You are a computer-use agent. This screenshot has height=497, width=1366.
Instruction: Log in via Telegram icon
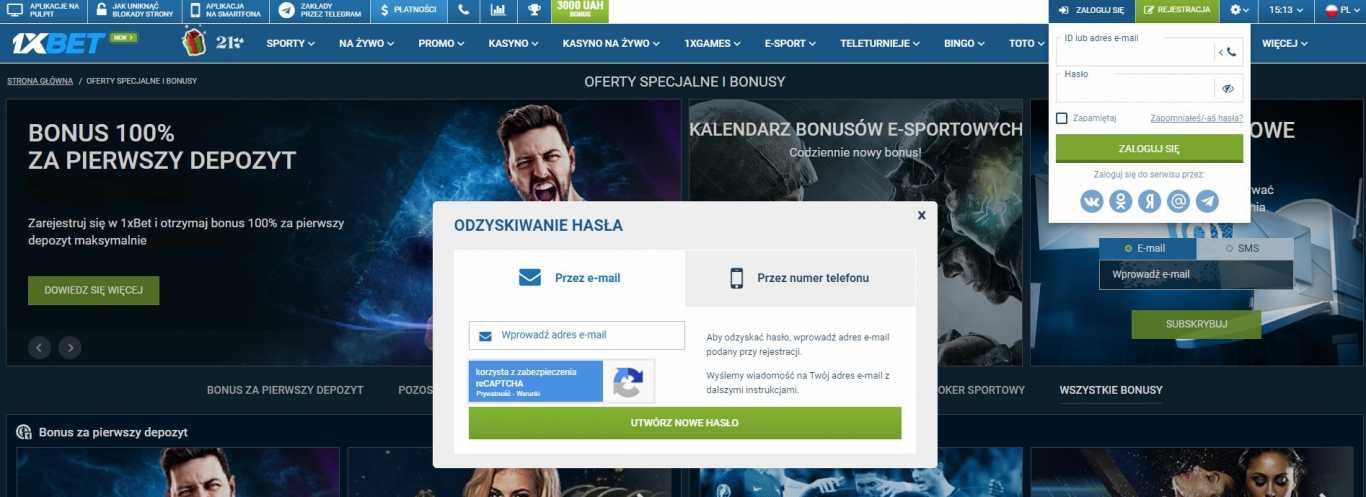[x=1208, y=201]
